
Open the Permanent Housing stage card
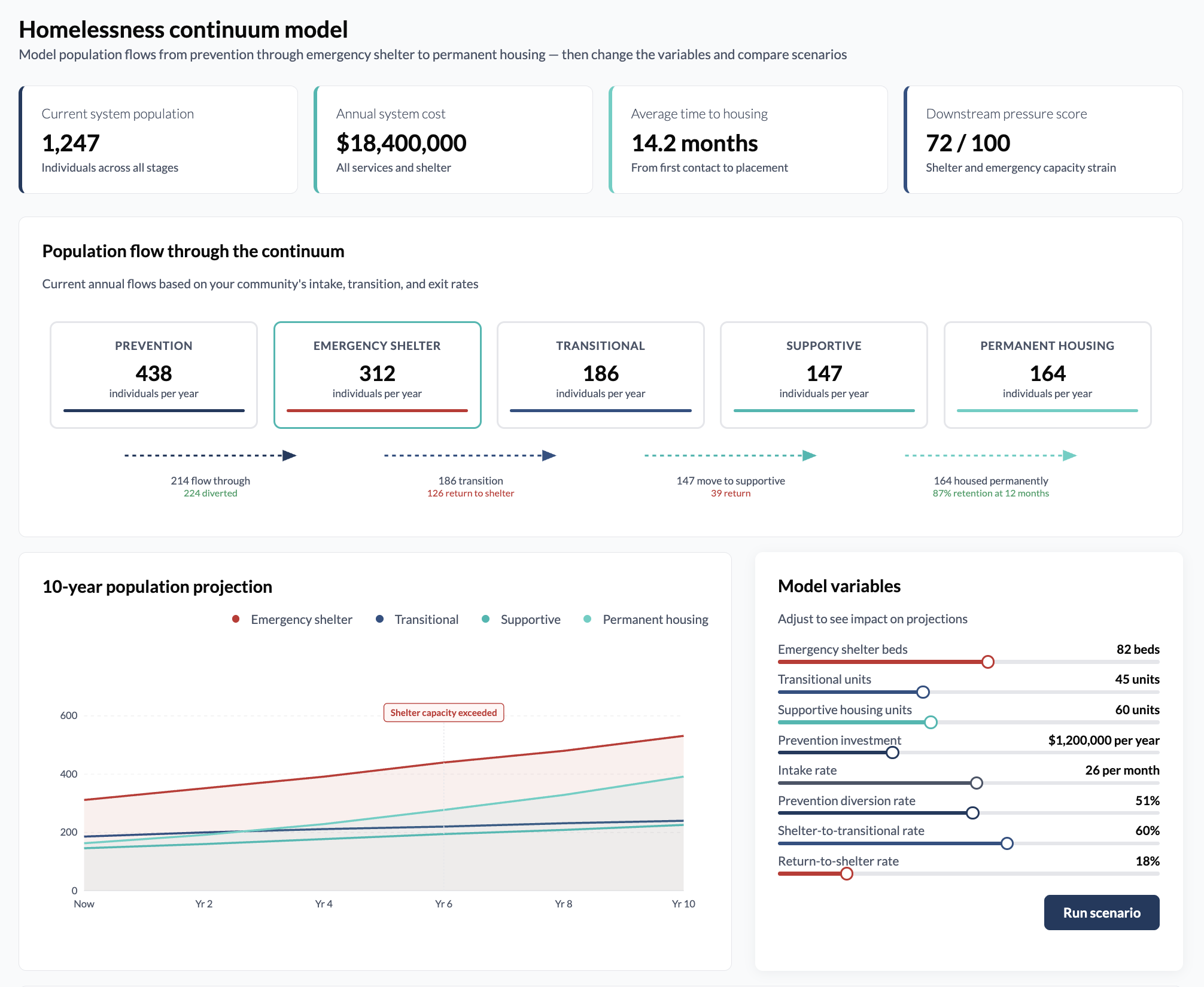1047,375
